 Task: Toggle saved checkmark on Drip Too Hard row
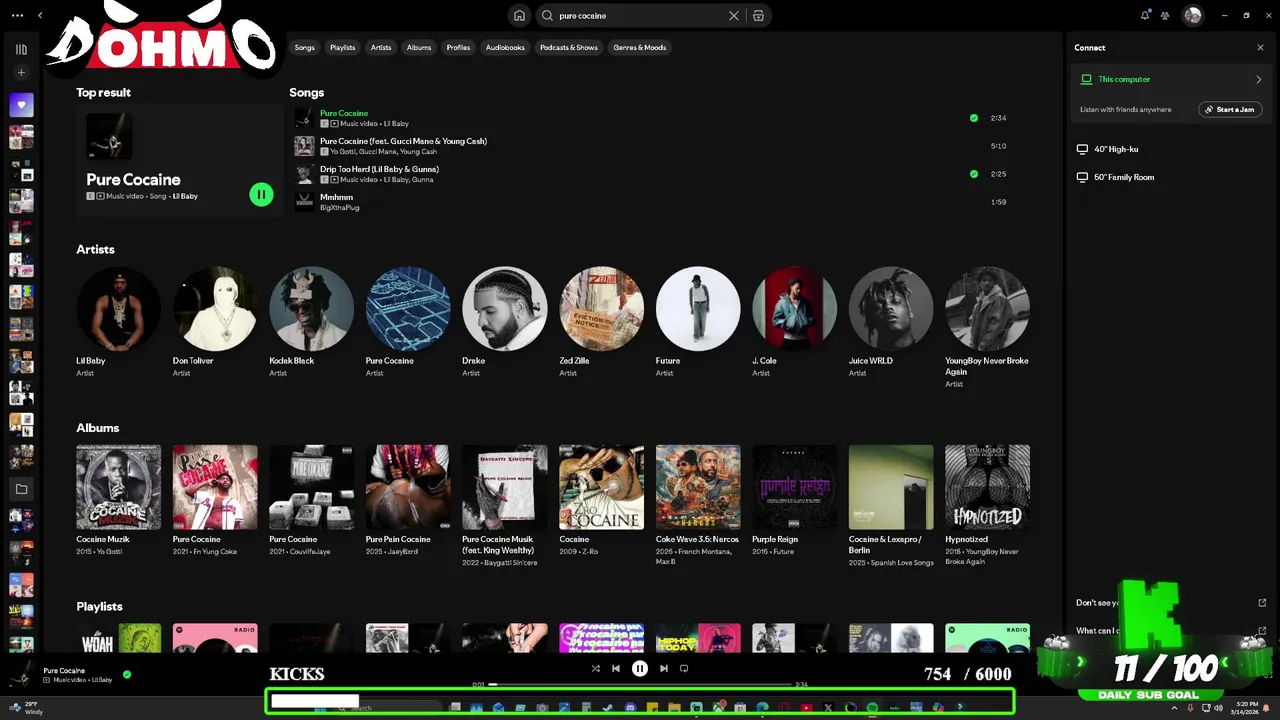click(974, 174)
